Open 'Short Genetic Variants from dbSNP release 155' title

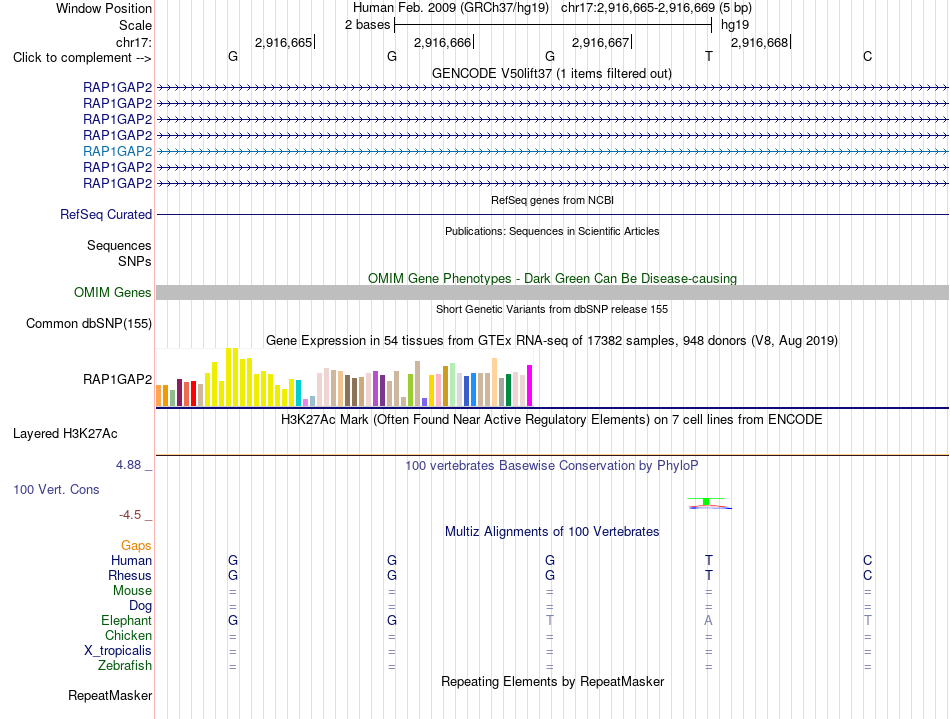click(x=552, y=309)
